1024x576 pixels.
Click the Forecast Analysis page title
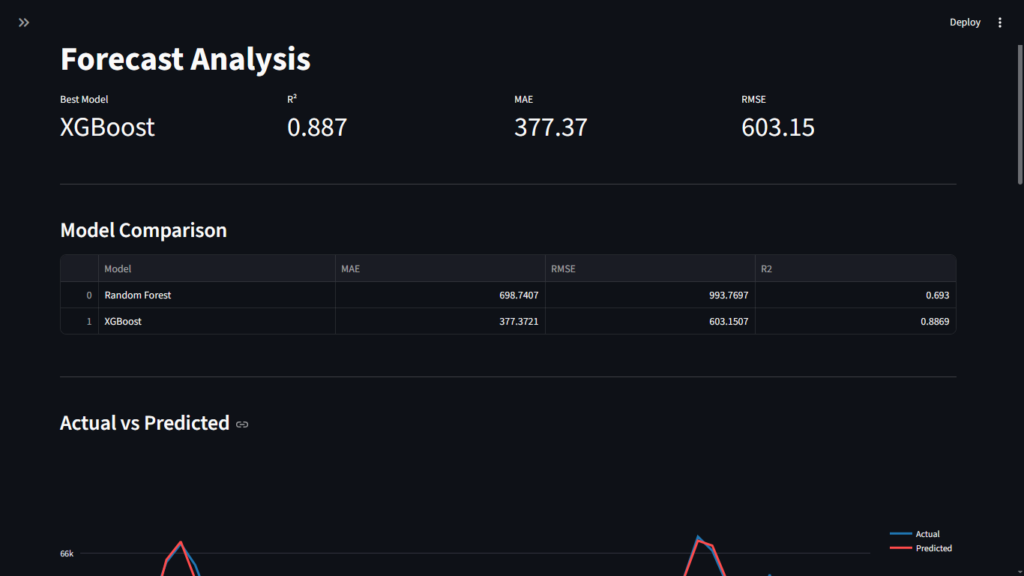(185, 59)
